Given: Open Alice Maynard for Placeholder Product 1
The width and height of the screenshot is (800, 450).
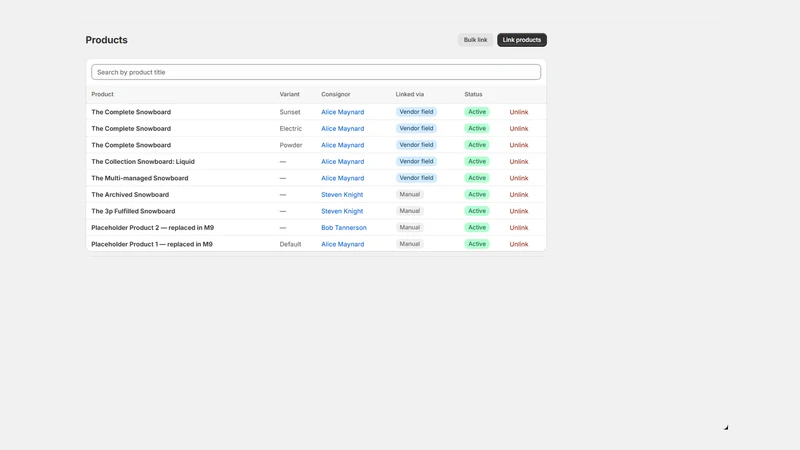Looking at the screenshot, I should [x=342, y=244].
